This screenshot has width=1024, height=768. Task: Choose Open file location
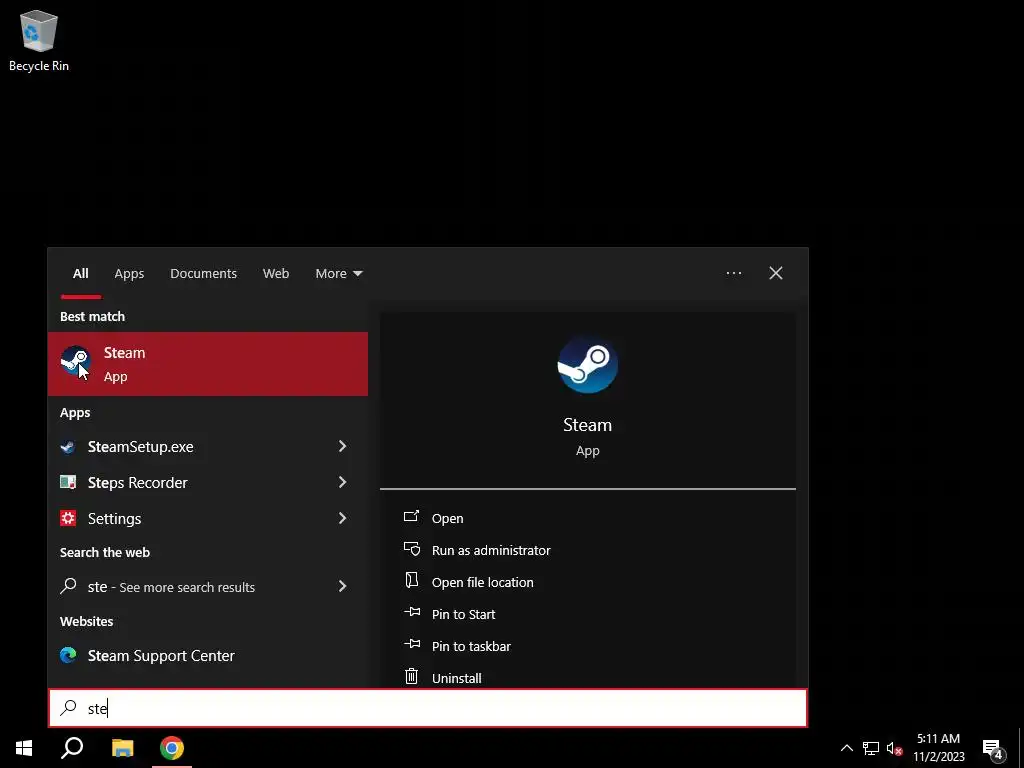[483, 583]
